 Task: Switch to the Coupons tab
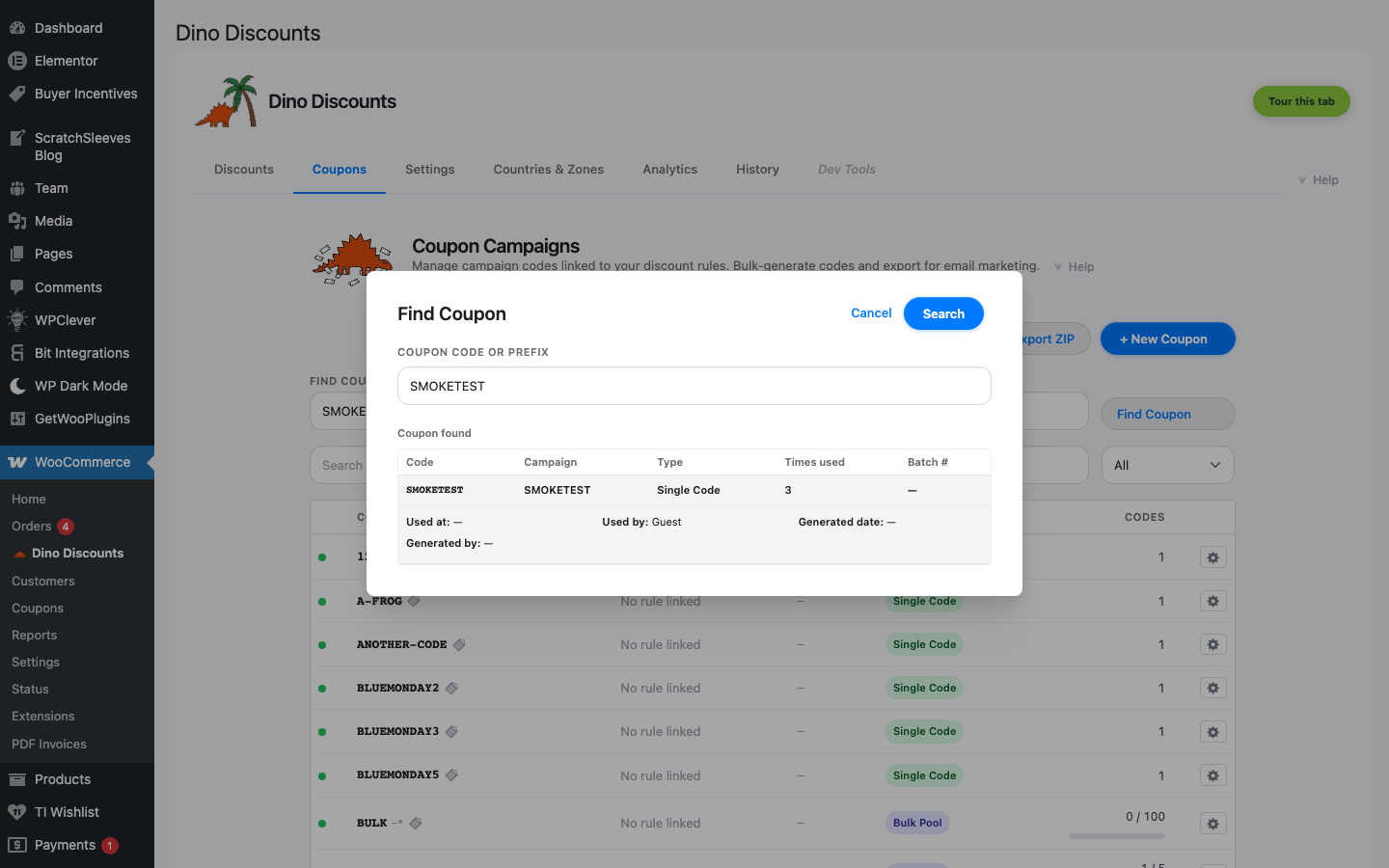tap(340, 170)
